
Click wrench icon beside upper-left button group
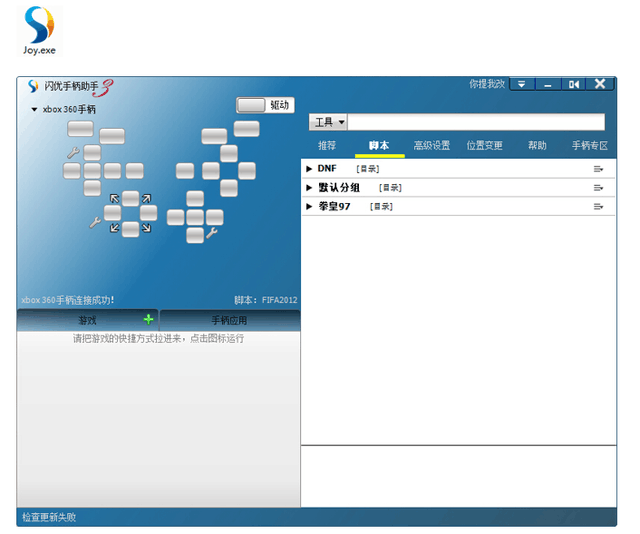73,153
